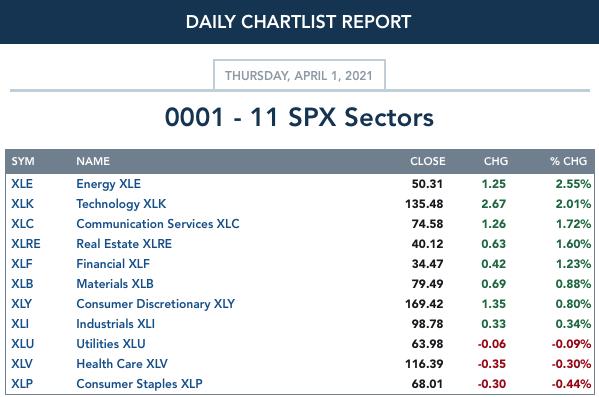The image size is (599, 397).
Task: Click the XLK symbol link
Action: point(22,204)
